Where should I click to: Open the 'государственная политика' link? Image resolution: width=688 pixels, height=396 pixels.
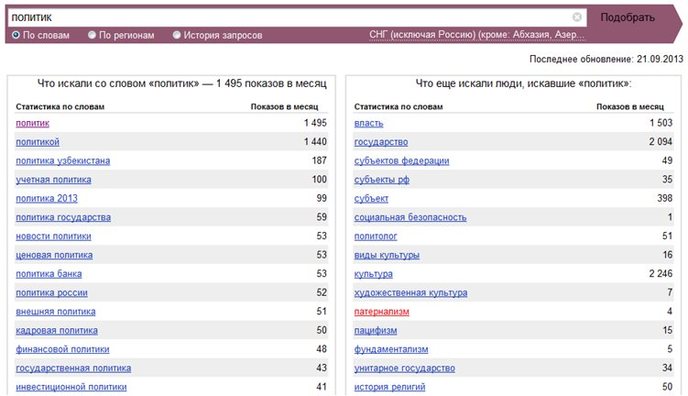[x=73, y=368]
